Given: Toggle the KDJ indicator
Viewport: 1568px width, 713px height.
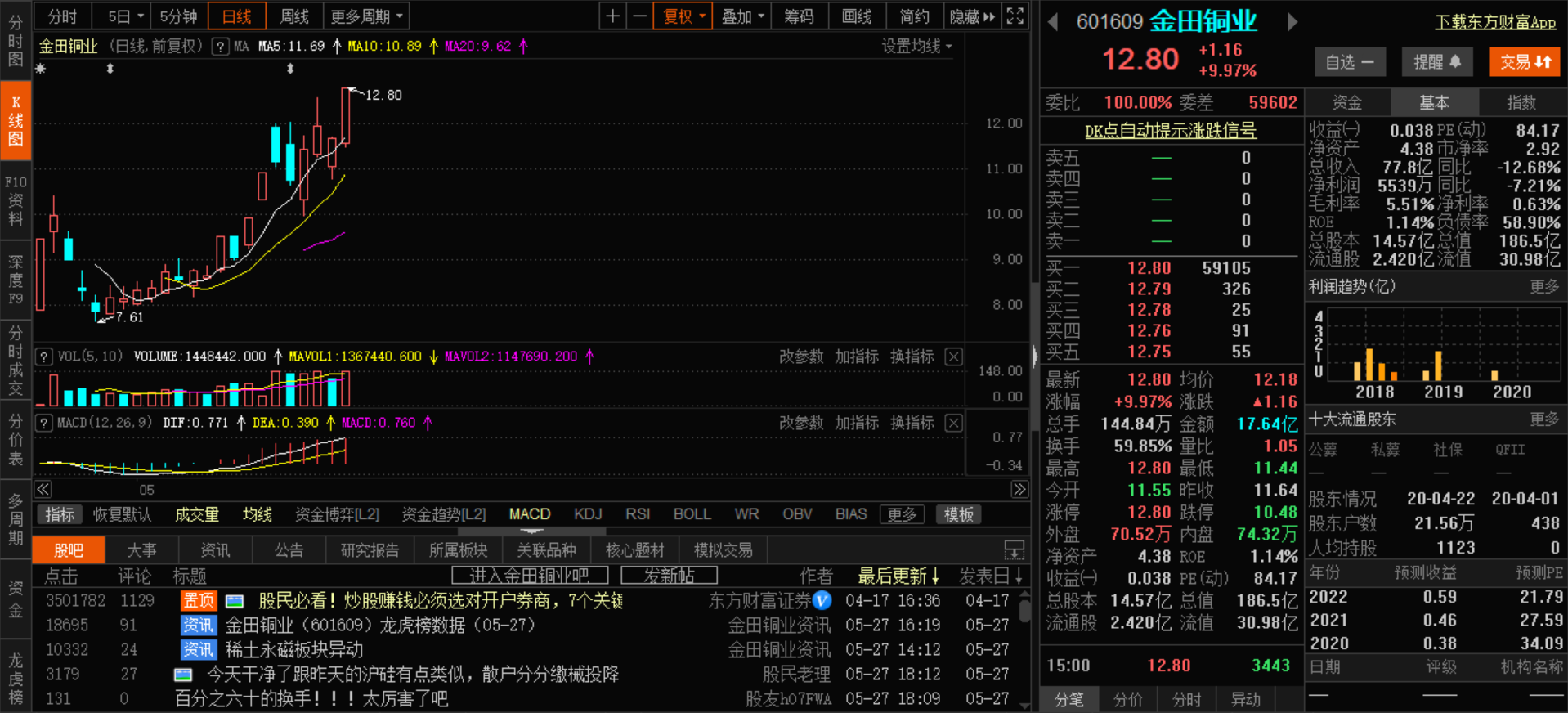Looking at the screenshot, I should 589,514.
